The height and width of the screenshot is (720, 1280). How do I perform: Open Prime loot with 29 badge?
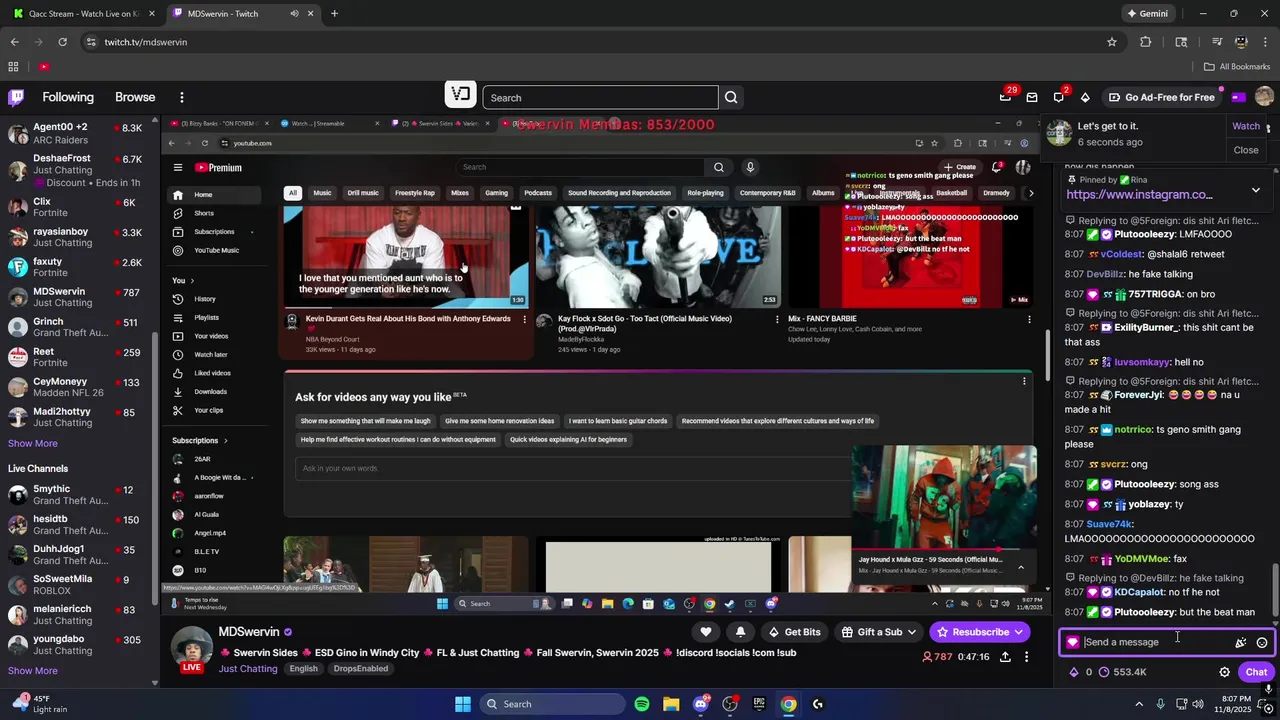tap(1005, 97)
